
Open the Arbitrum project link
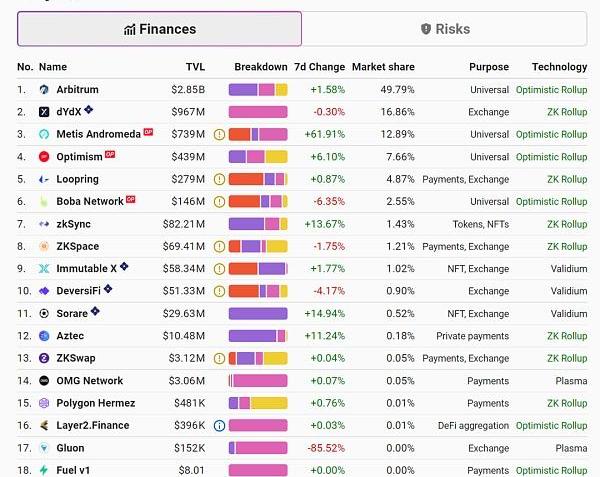pos(77,90)
